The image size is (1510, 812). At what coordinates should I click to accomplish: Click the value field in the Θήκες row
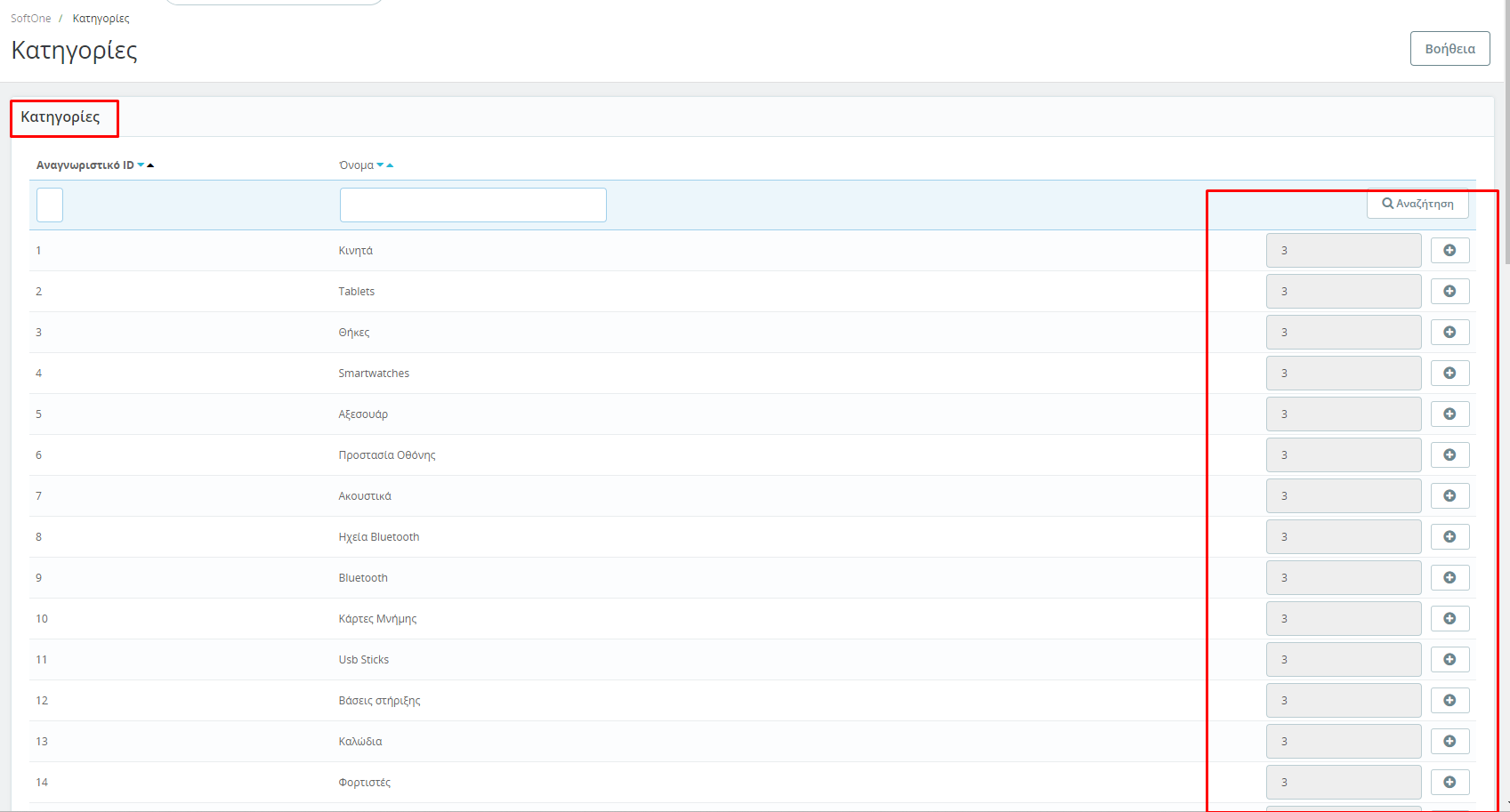tap(1344, 333)
